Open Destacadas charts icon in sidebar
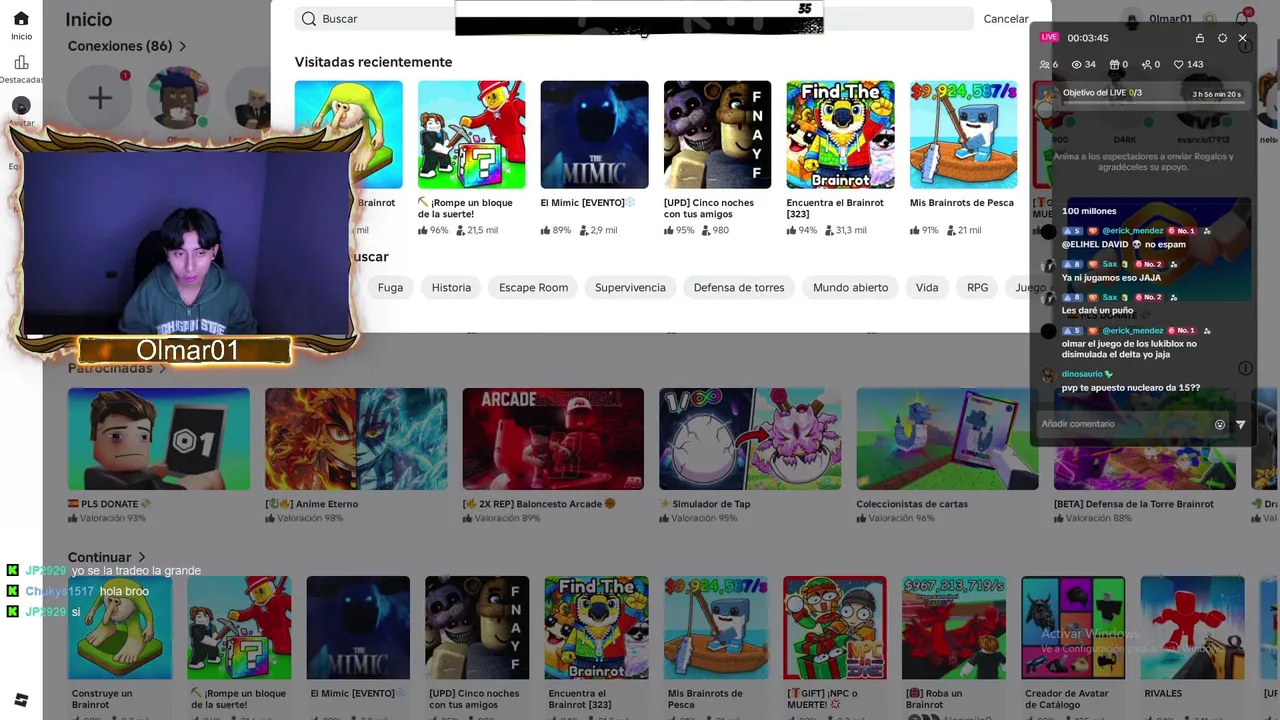Viewport: 1280px width, 720px height. (21, 63)
